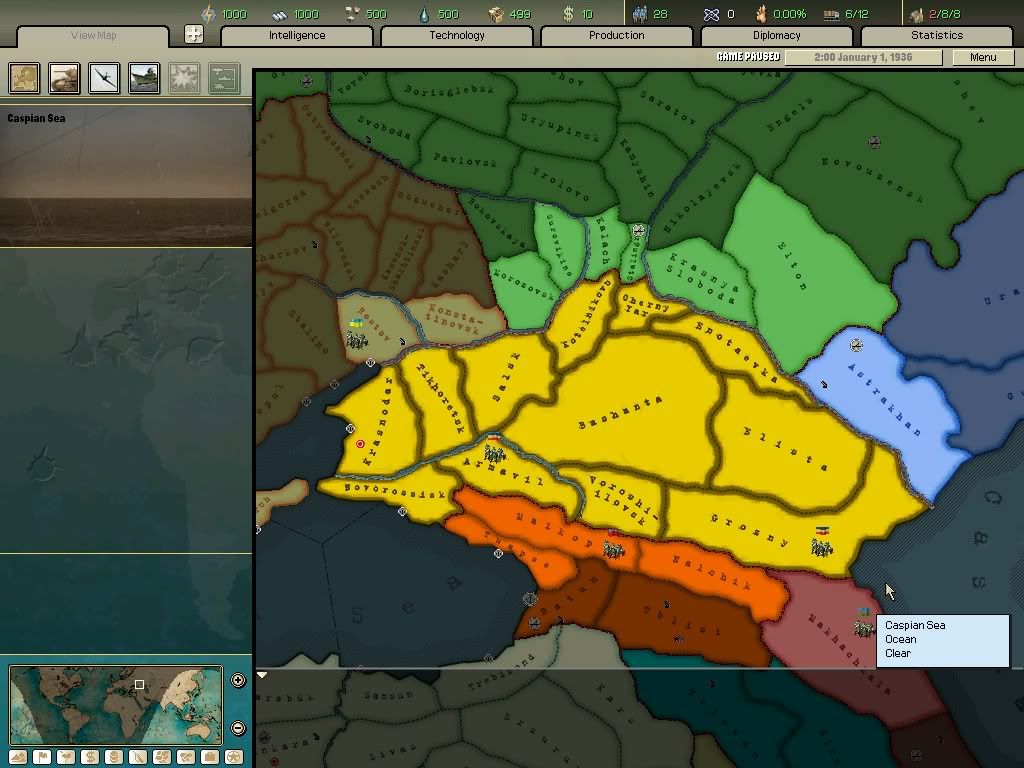Click the Caspian Sea title in left panel
Viewport: 1024px width, 768px height.
tap(37, 118)
